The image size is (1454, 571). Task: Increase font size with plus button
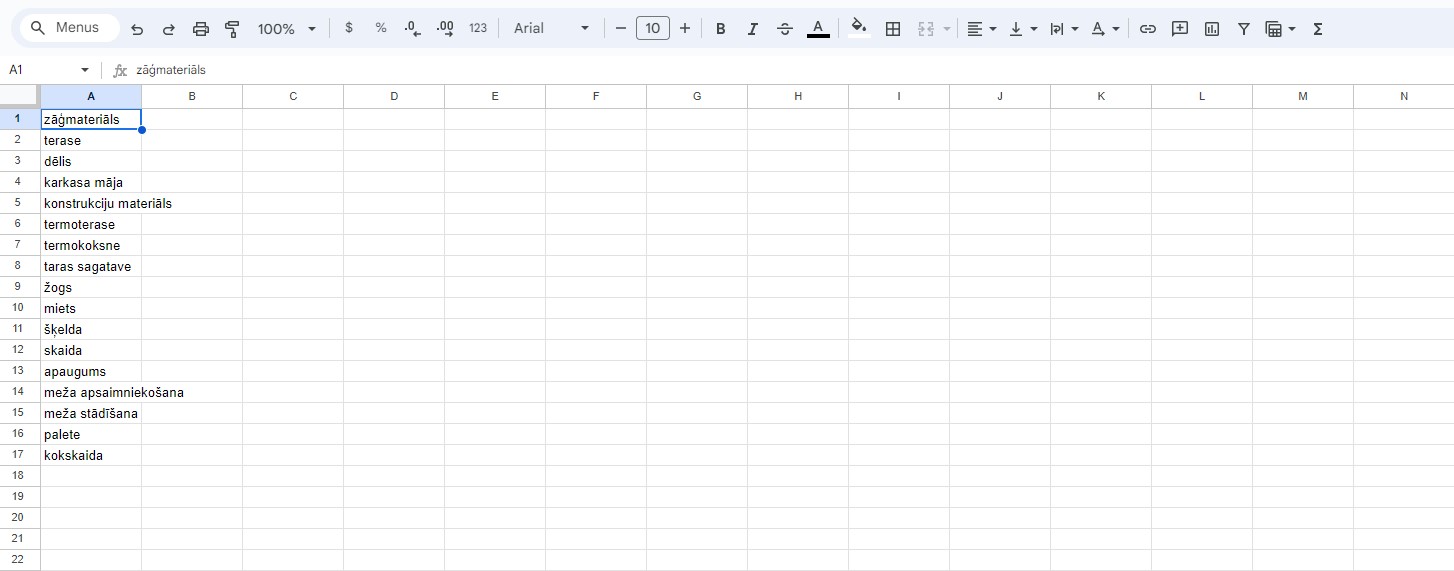(684, 29)
